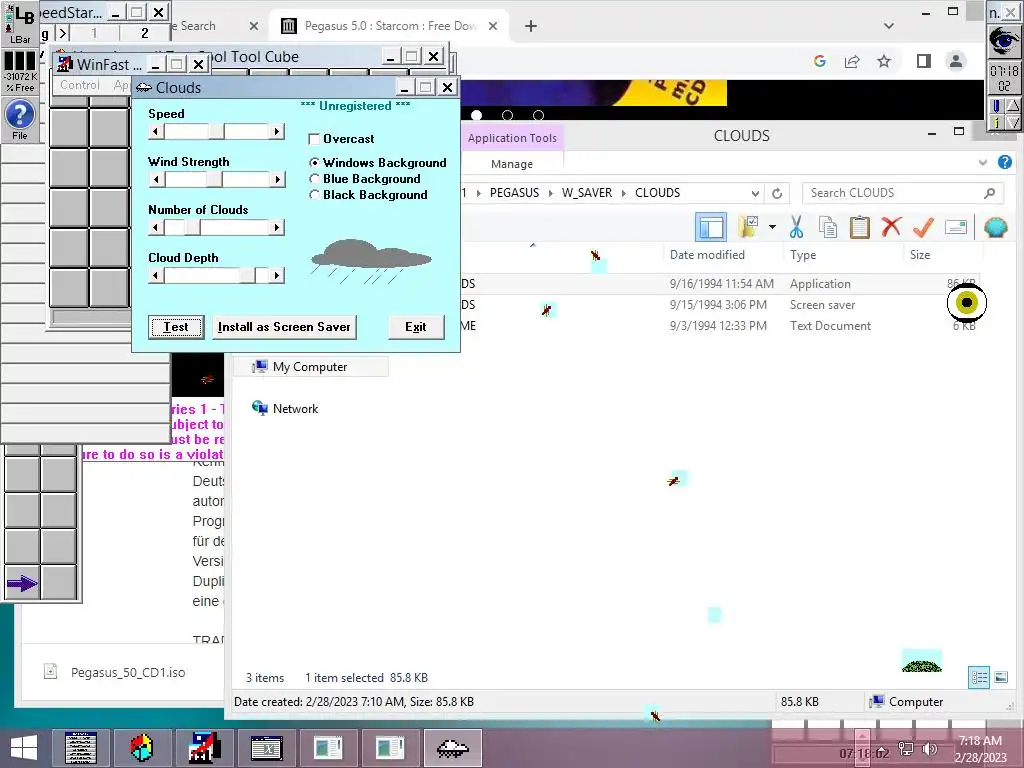Click the Search CLOUDS input field
This screenshot has width=1024, height=768.
click(903, 193)
